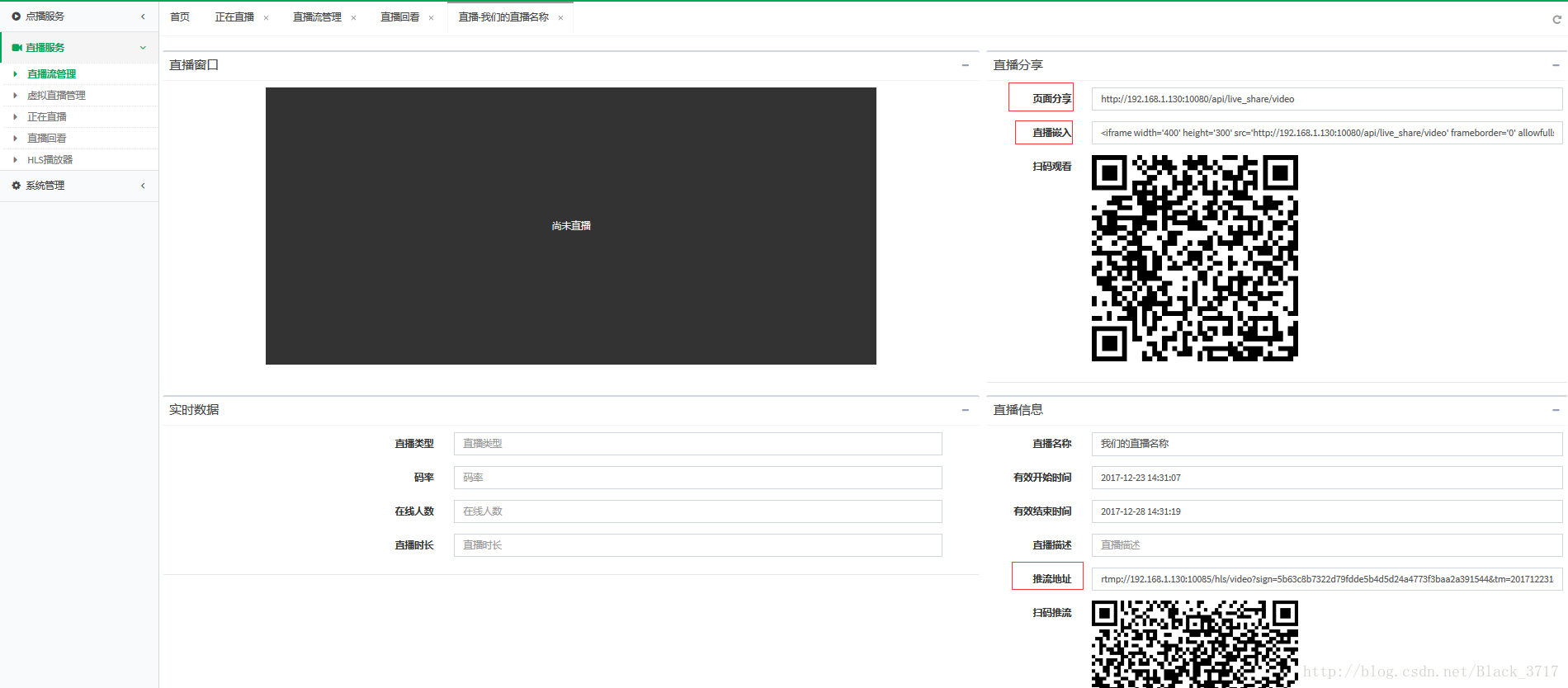Click the refresh icon at top right

1556,20
